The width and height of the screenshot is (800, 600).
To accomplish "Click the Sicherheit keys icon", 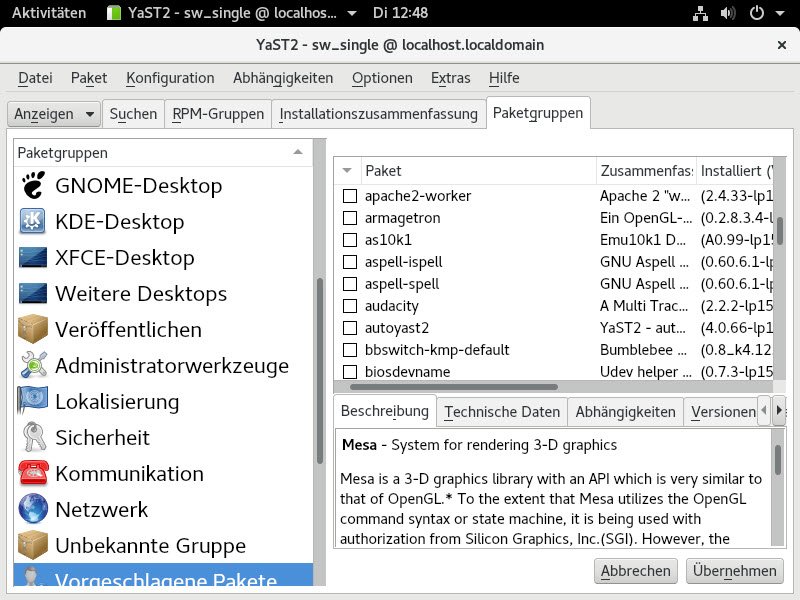I will [x=34, y=437].
